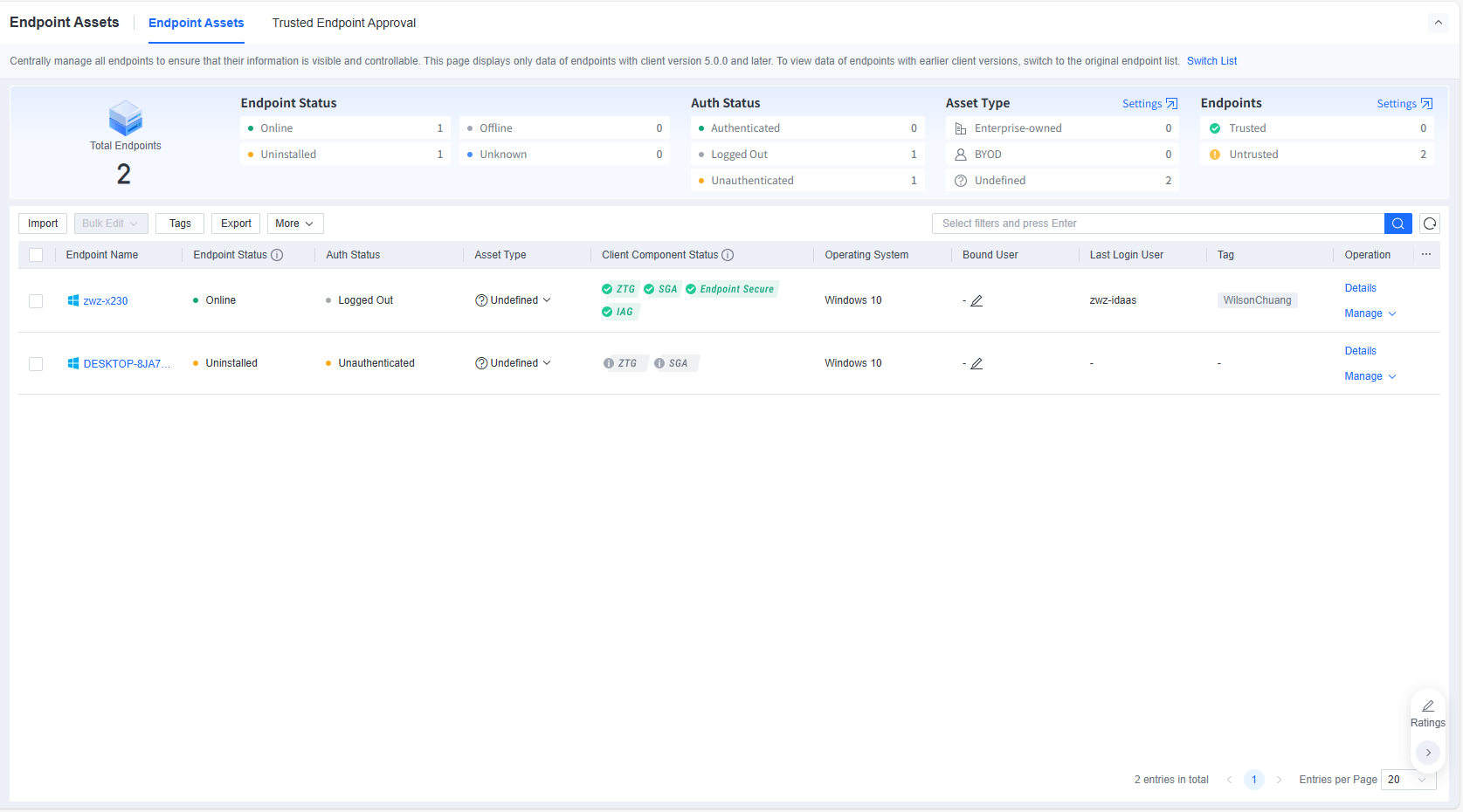Image resolution: width=1463 pixels, height=812 pixels.
Task: Filter by Offline endpoint status
Action: 564,128
